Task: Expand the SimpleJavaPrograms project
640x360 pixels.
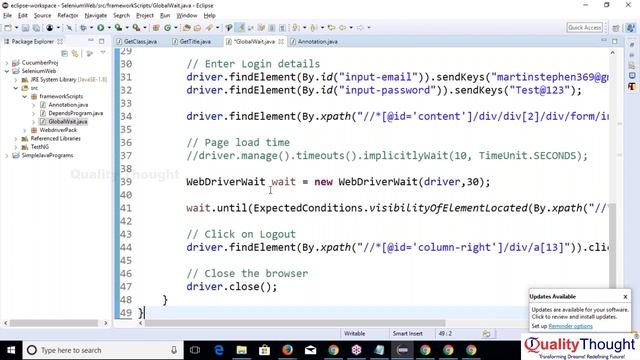Action: [x=7, y=156]
